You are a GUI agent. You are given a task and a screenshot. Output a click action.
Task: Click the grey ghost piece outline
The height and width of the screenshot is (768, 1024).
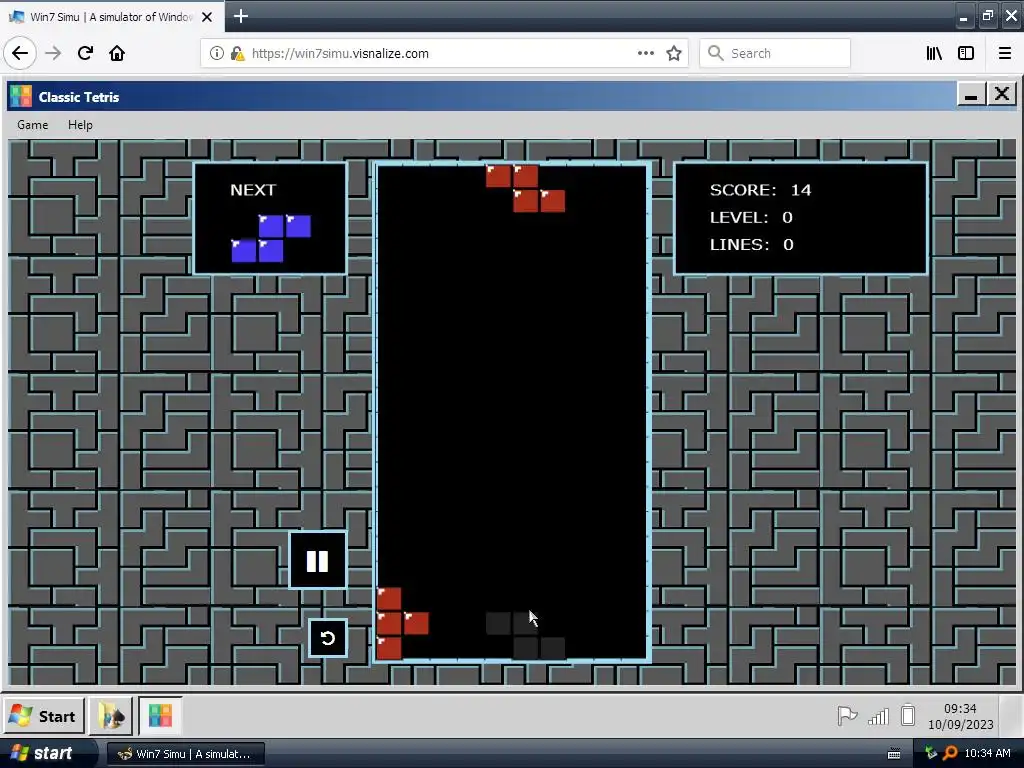coord(526,635)
